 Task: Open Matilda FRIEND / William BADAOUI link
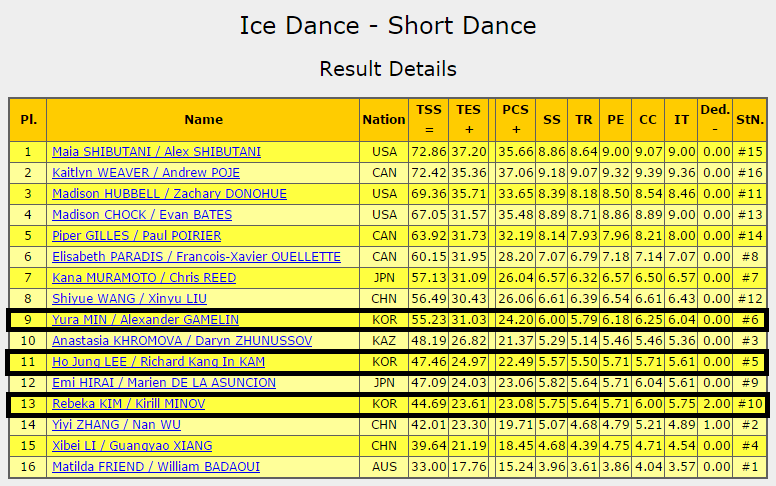tap(156, 467)
